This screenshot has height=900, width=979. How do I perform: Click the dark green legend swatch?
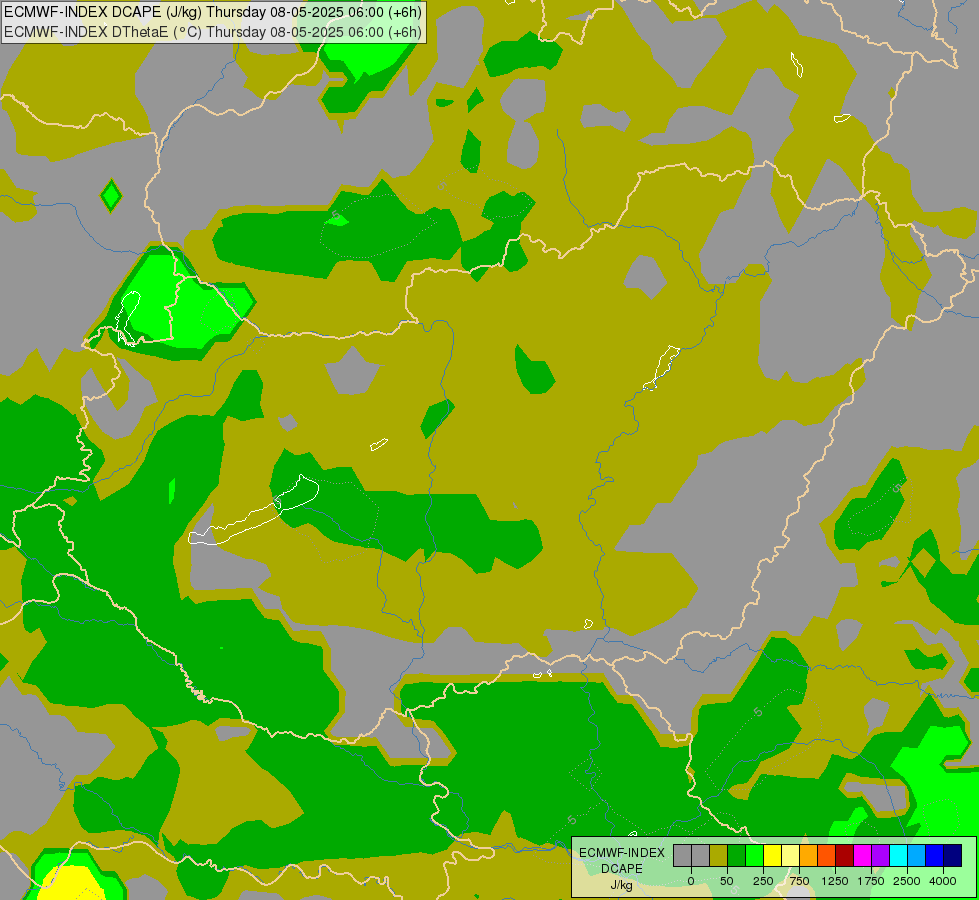pos(736,856)
